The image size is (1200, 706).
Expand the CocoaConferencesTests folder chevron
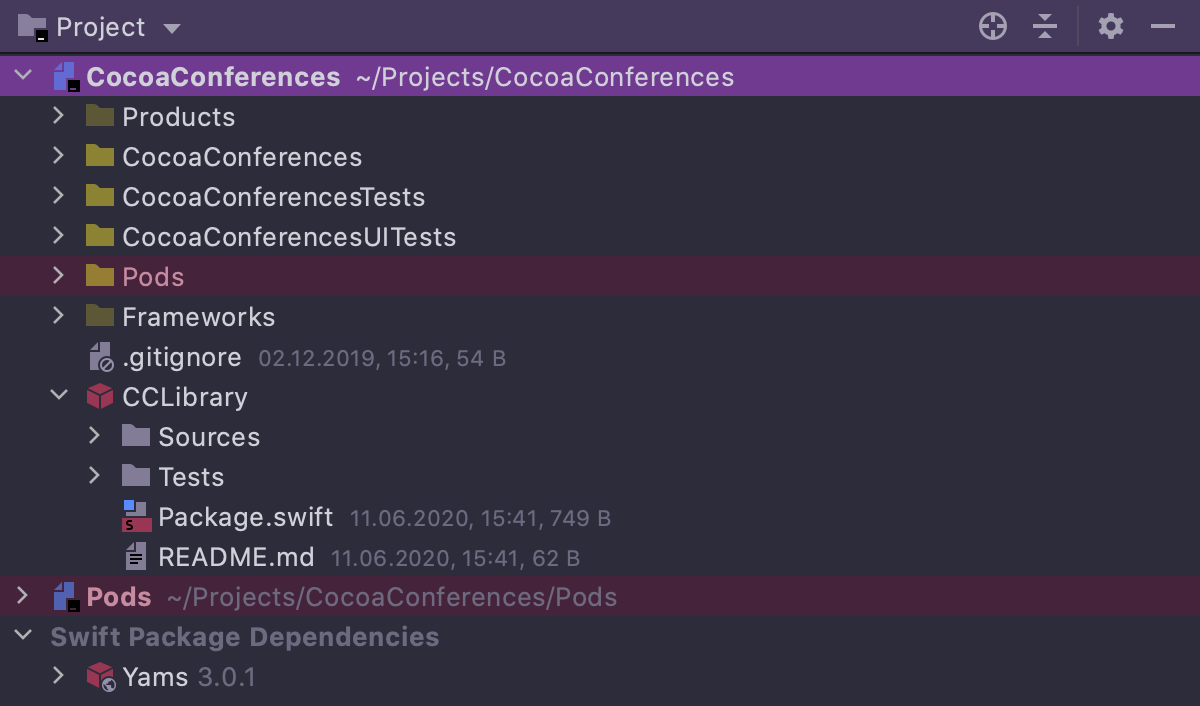coord(59,196)
